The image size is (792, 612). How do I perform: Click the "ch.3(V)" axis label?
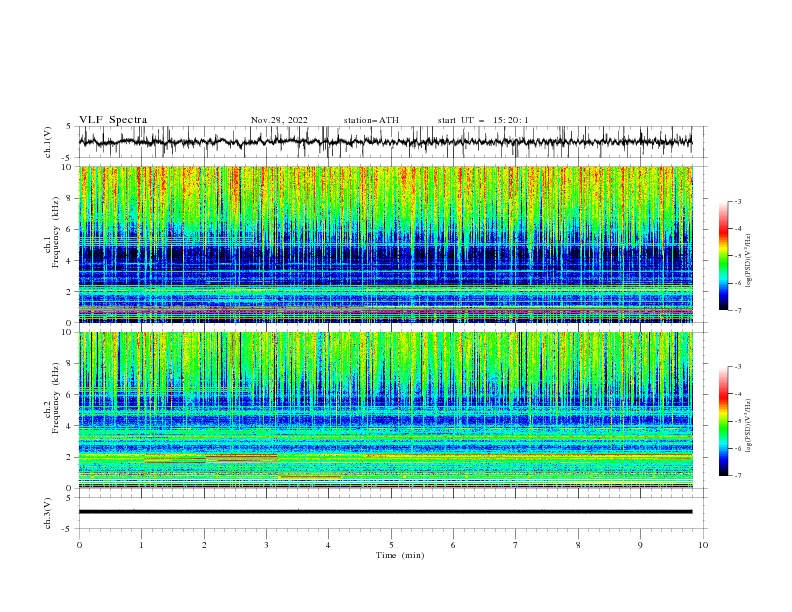[48, 513]
